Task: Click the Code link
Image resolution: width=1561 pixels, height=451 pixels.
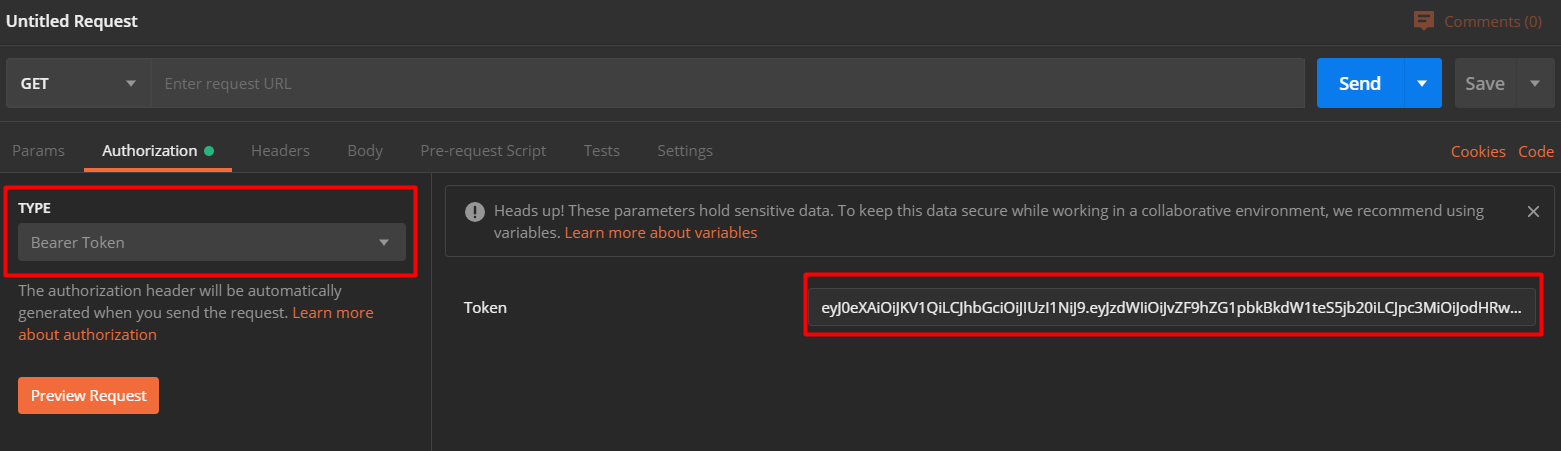Action: click(1536, 152)
